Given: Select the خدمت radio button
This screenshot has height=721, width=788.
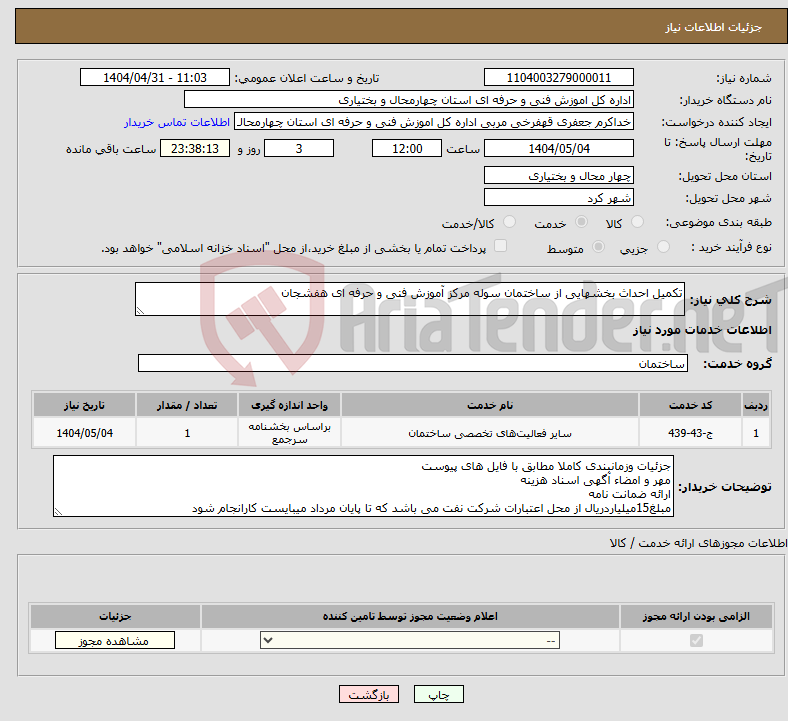Looking at the screenshot, I should [581, 222].
